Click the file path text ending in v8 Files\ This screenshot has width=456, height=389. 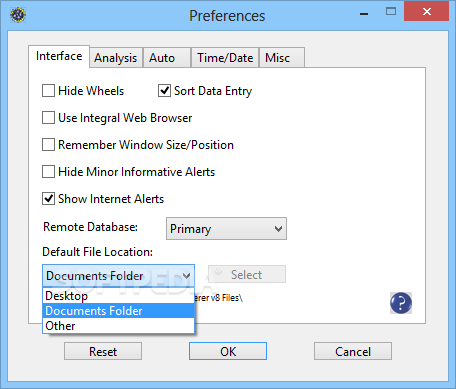point(219,298)
